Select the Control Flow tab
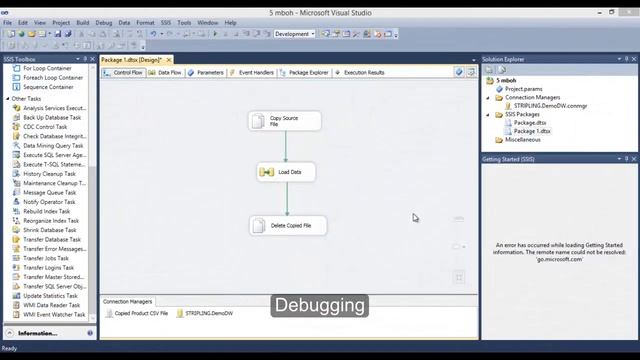The image size is (640, 360). click(x=123, y=73)
